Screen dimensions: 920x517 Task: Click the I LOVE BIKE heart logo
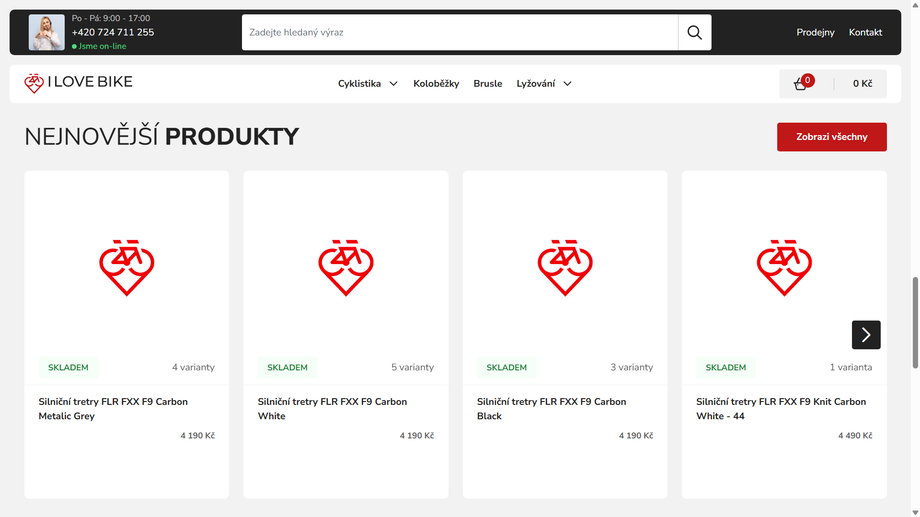click(78, 83)
